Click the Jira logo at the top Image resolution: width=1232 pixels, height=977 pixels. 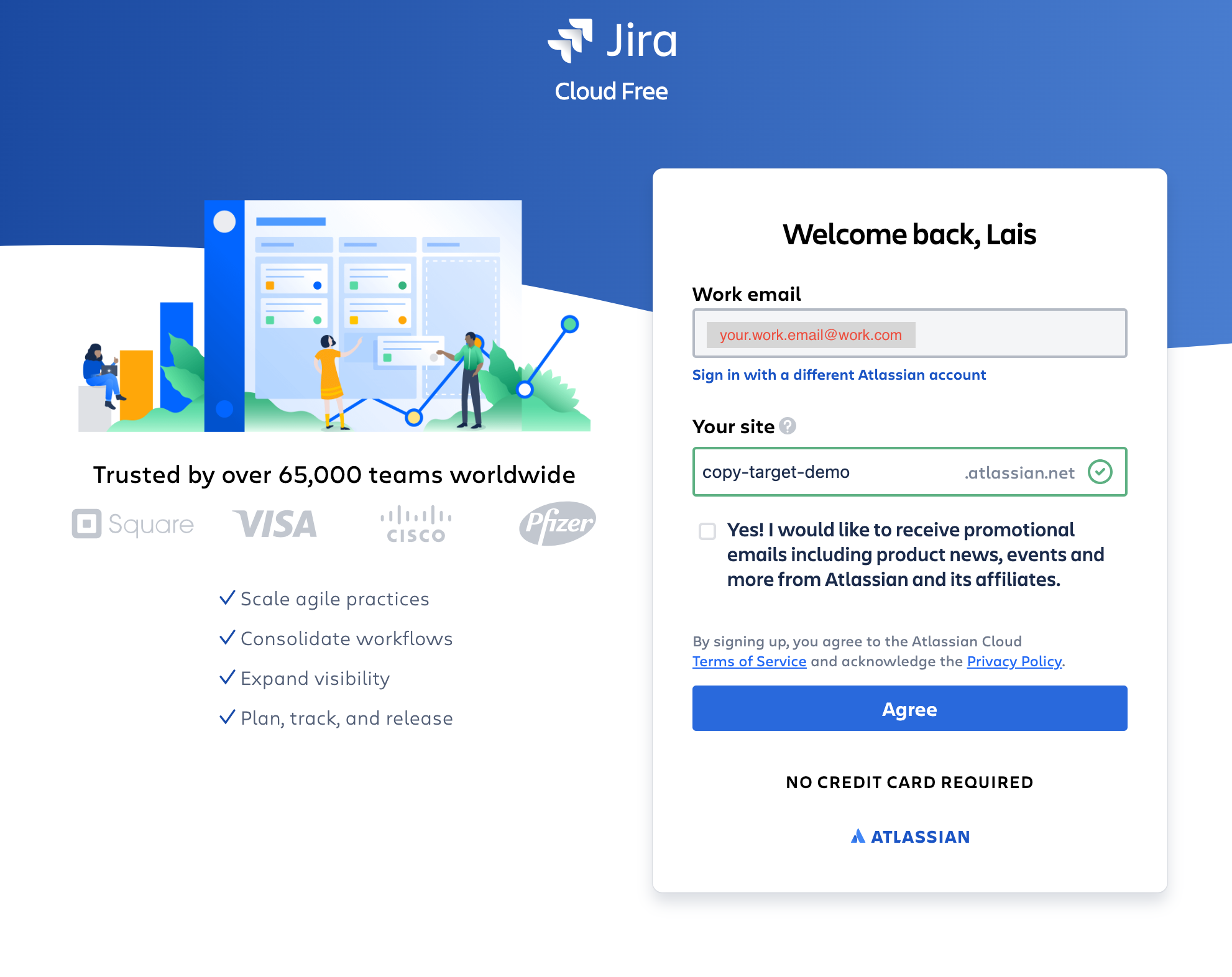click(x=612, y=40)
